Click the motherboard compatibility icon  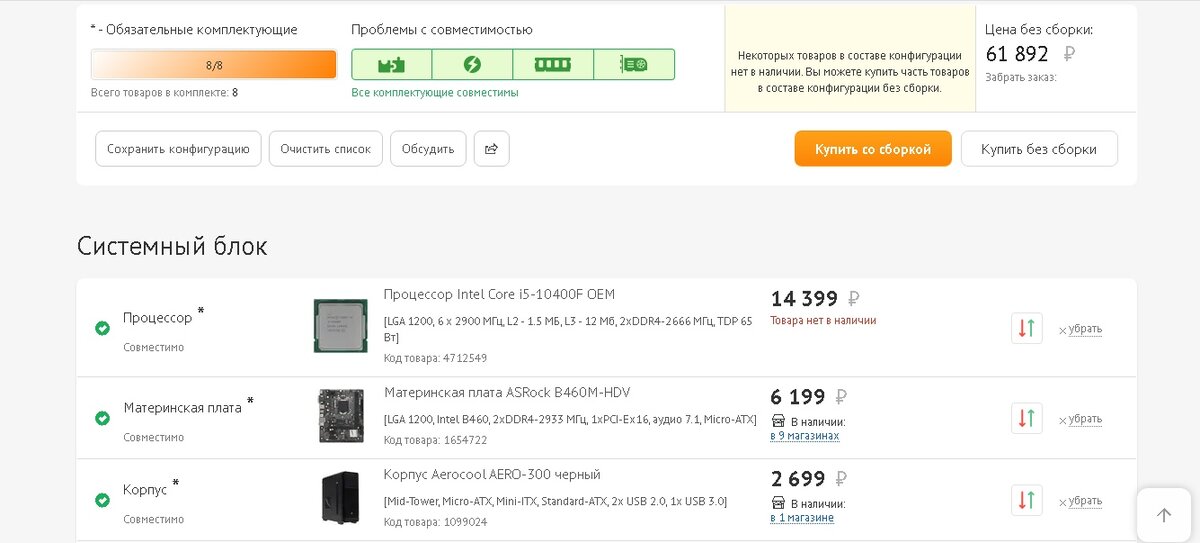click(x=391, y=65)
